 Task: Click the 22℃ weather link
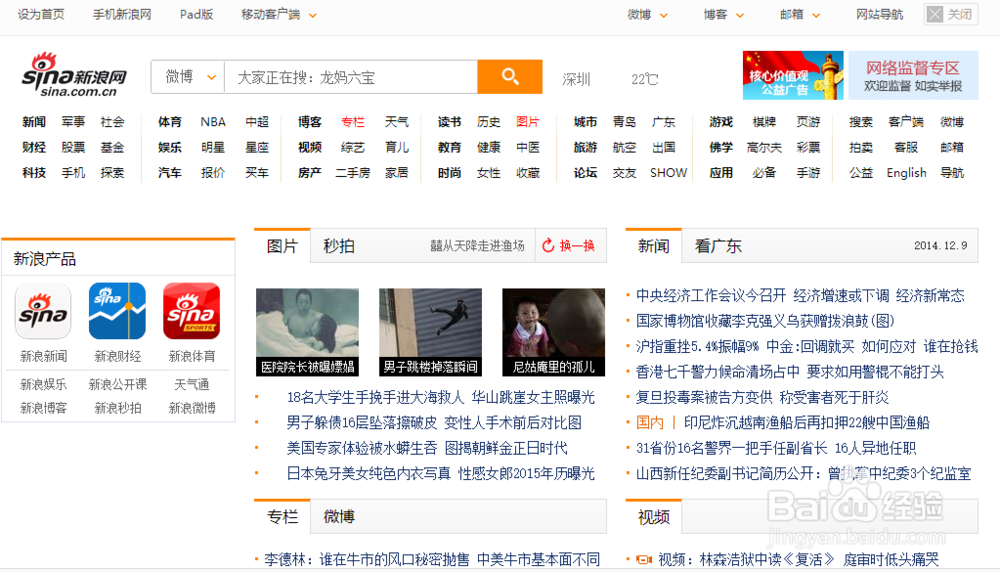point(644,79)
